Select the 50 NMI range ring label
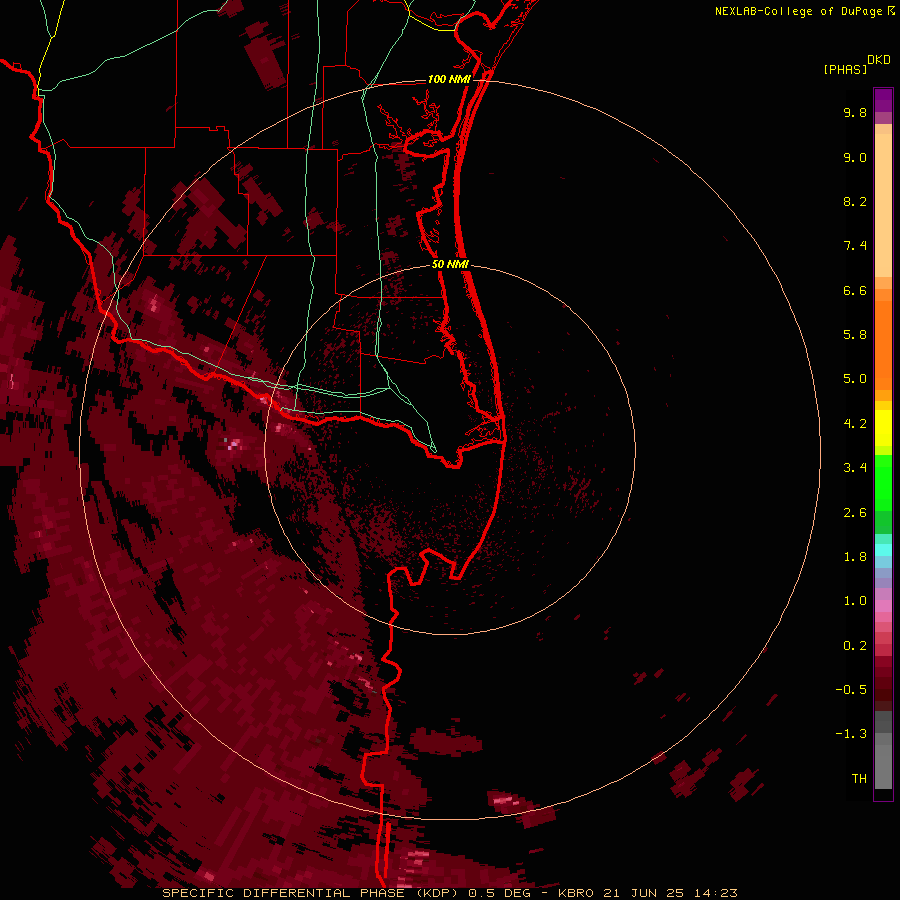The image size is (900, 900). 450,264
